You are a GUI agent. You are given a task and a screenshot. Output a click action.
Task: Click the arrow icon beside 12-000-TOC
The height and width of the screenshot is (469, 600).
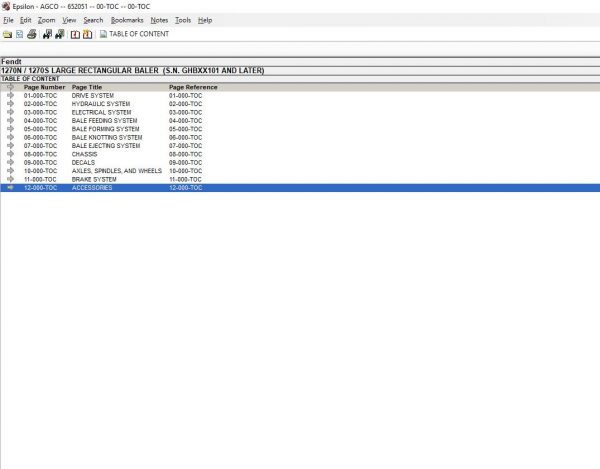[x=10, y=188]
